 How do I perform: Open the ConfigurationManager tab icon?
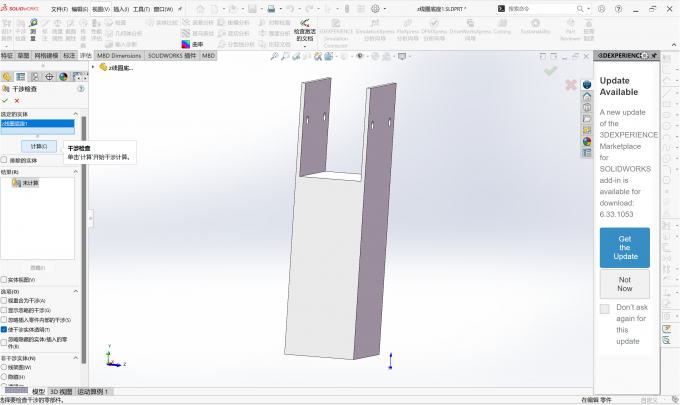(35, 77)
